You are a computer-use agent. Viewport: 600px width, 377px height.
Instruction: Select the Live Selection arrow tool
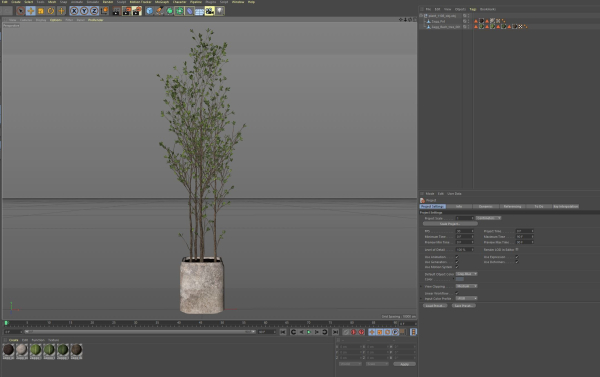21,11
